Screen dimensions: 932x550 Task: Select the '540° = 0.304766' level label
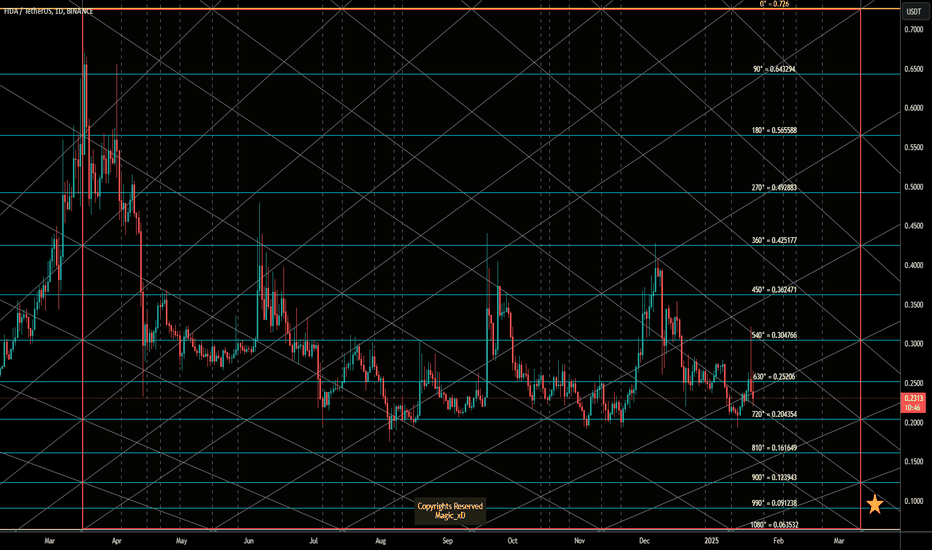tap(774, 335)
